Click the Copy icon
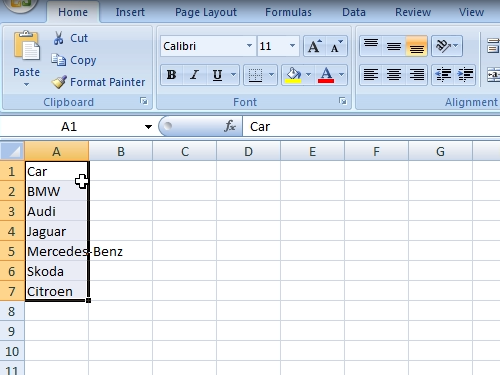Image resolution: width=500 pixels, height=375 pixels. (59, 60)
